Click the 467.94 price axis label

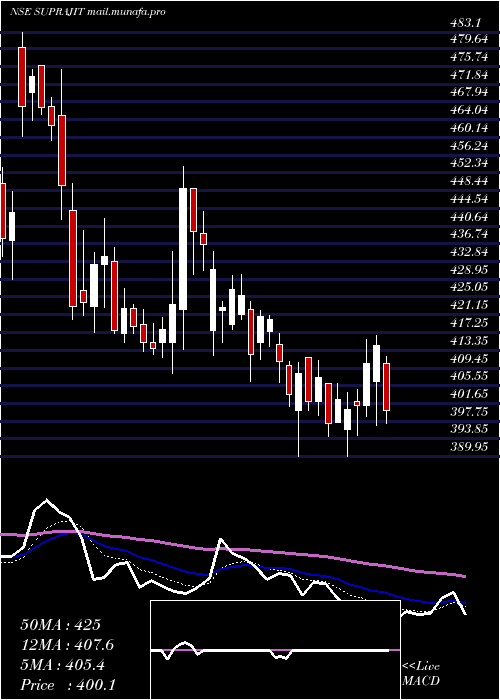click(468, 92)
